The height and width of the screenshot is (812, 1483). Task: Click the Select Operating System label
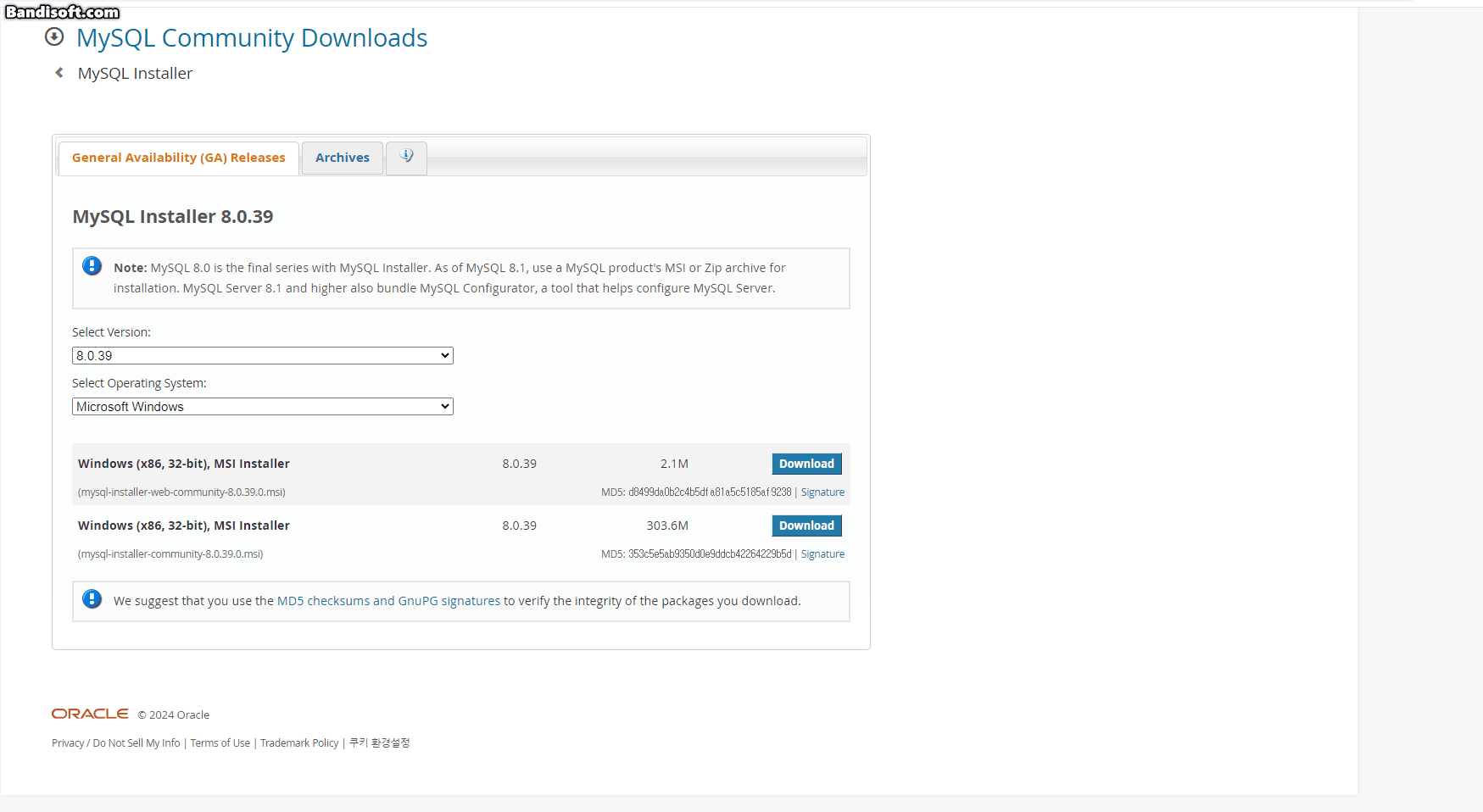[x=139, y=383]
